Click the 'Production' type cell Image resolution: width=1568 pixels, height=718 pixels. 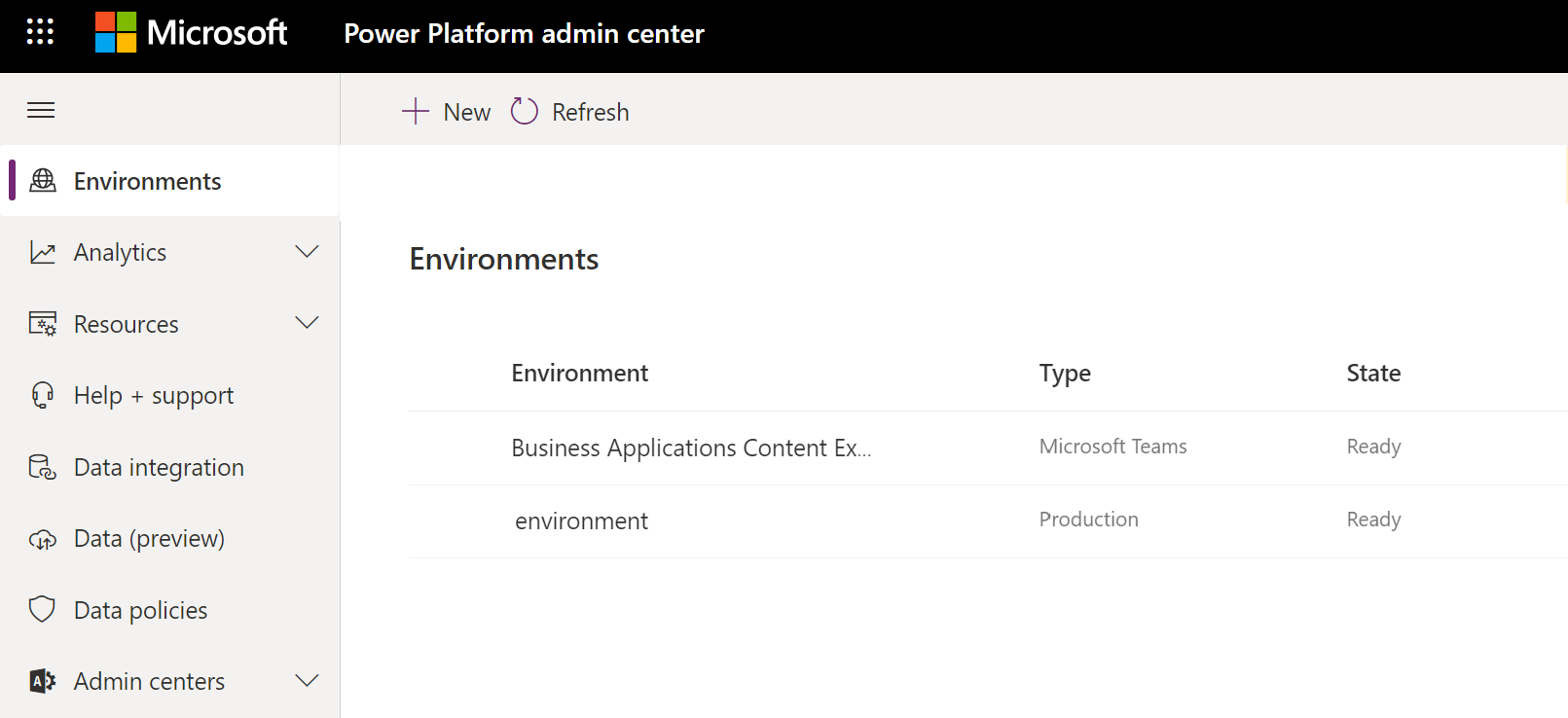(x=1088, y=520)
